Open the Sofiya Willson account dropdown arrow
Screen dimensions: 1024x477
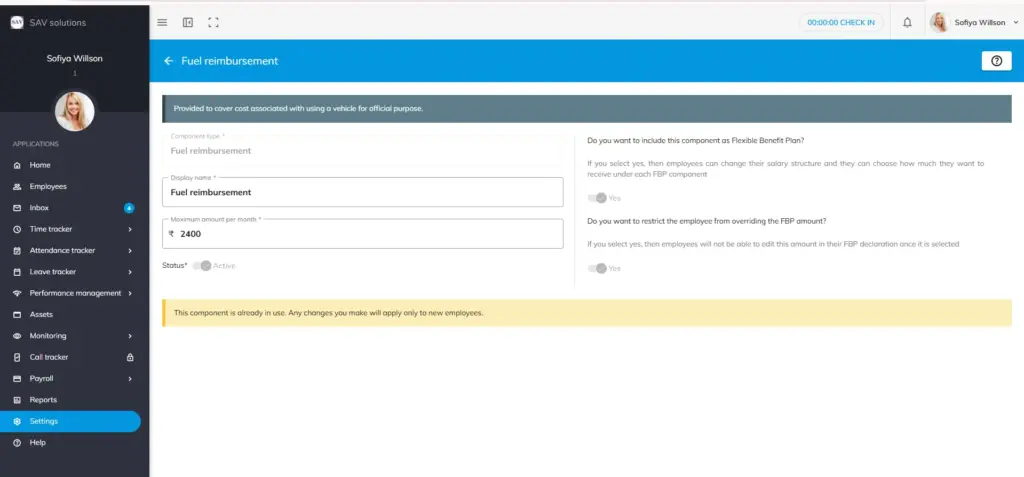[x=1016, y=22]
